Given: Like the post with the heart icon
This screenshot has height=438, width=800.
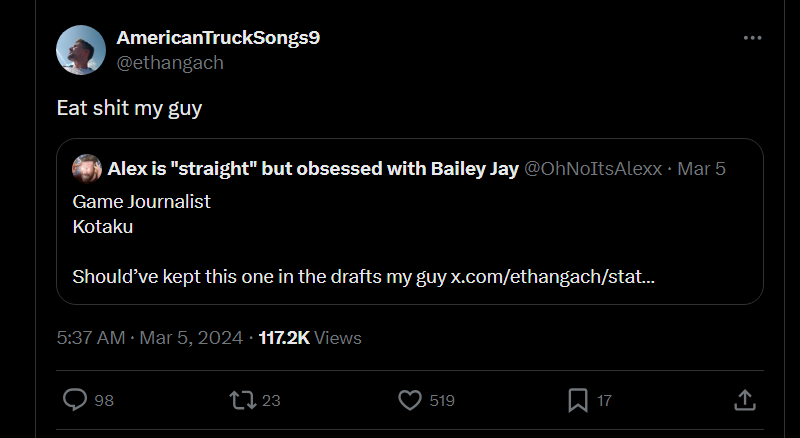Looking at the screenshot, I should coord(410,400).
